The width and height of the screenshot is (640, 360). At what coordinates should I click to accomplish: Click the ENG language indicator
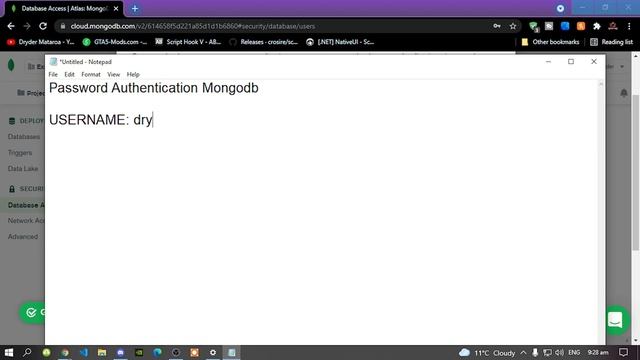574,353
